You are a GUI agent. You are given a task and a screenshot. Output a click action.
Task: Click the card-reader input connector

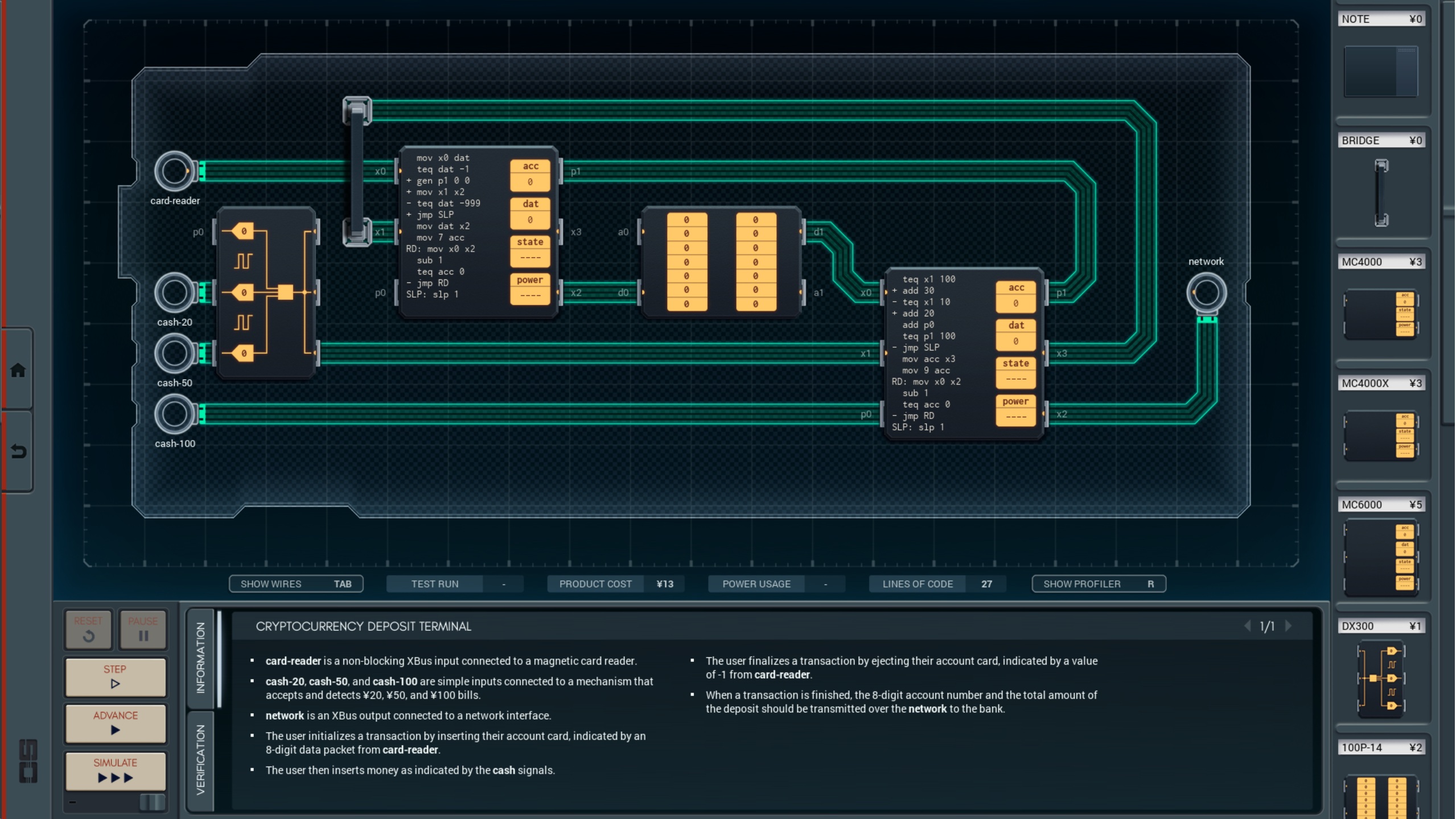[x=174, y=171]
